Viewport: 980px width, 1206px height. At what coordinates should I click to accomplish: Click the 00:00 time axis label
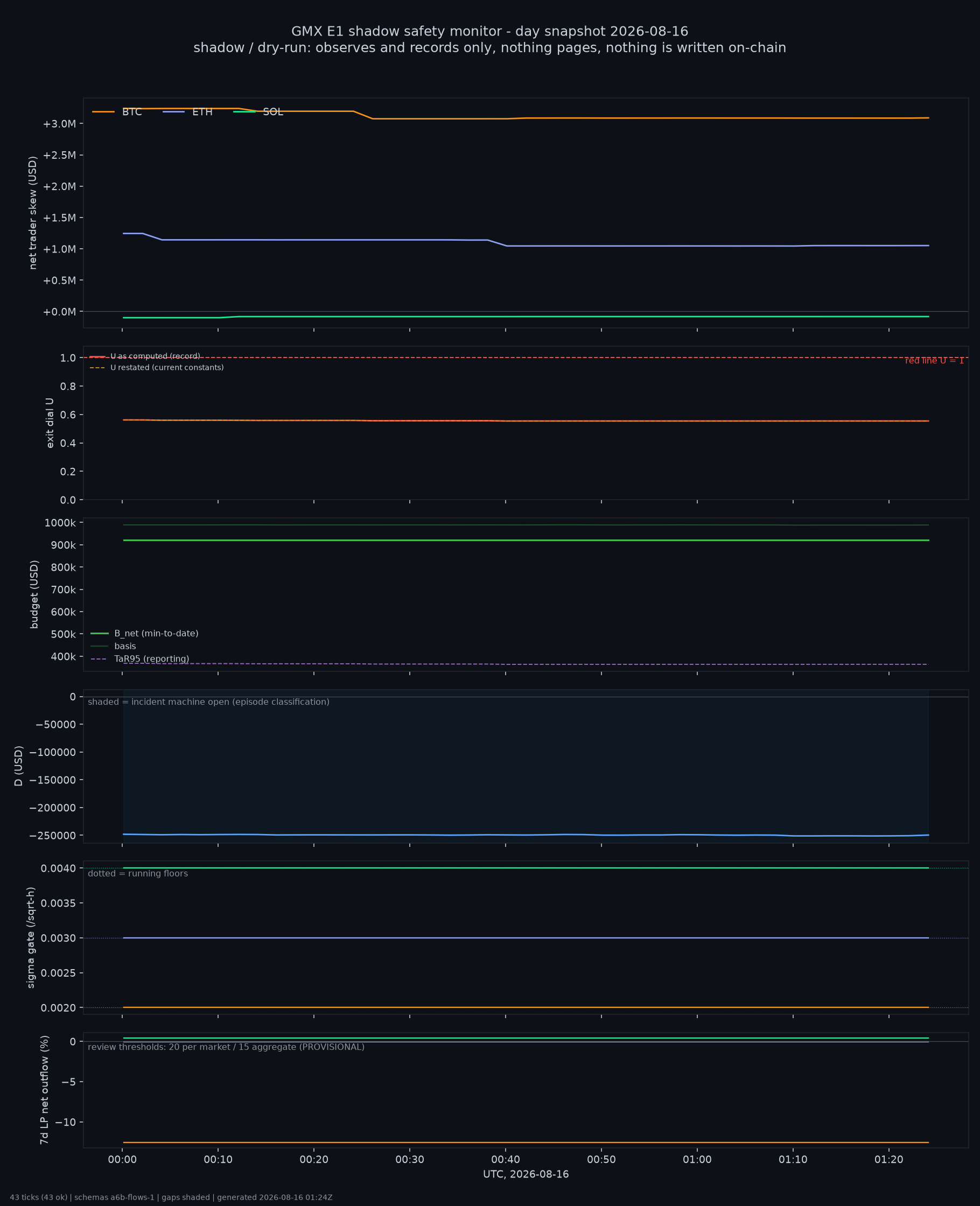point(123,1160)
